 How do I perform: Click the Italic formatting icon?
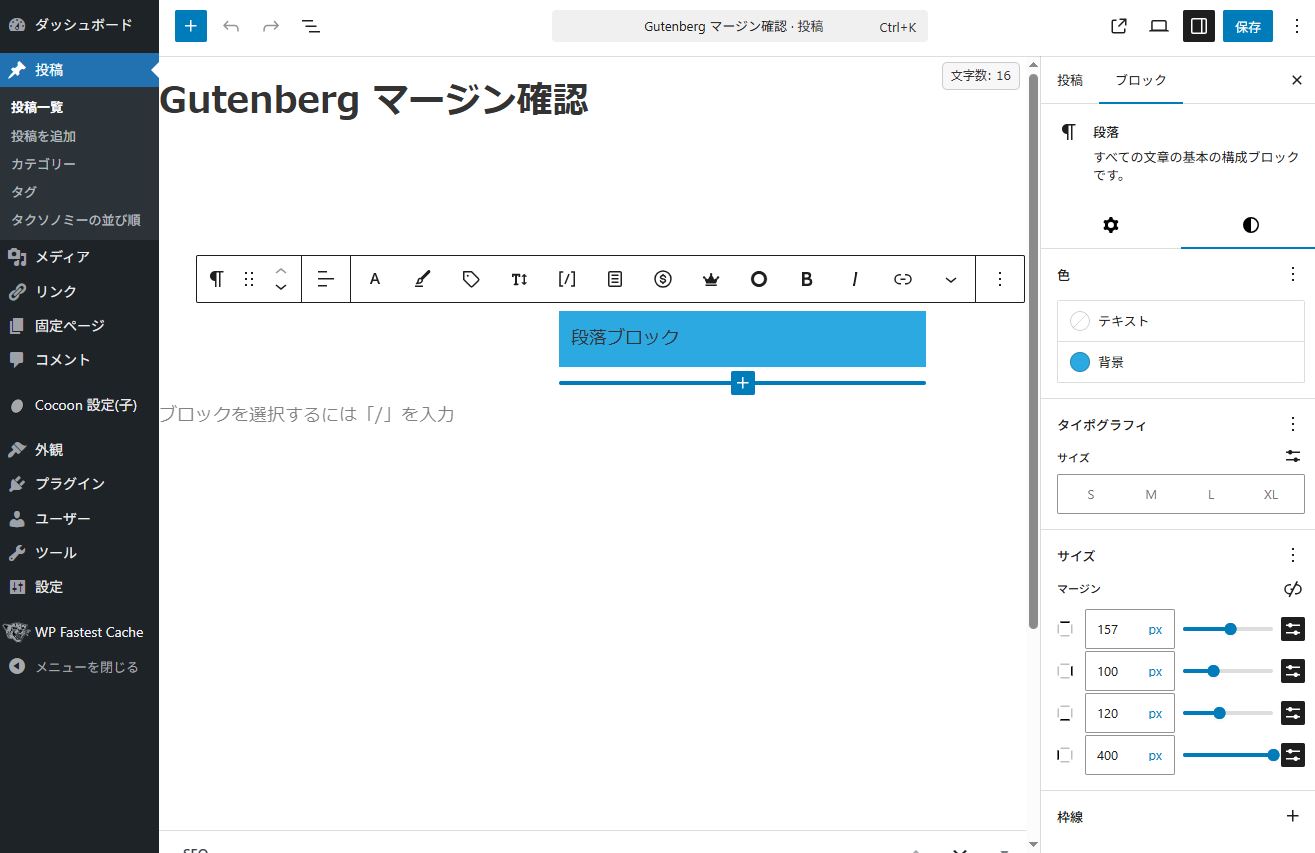coord(855,279)
